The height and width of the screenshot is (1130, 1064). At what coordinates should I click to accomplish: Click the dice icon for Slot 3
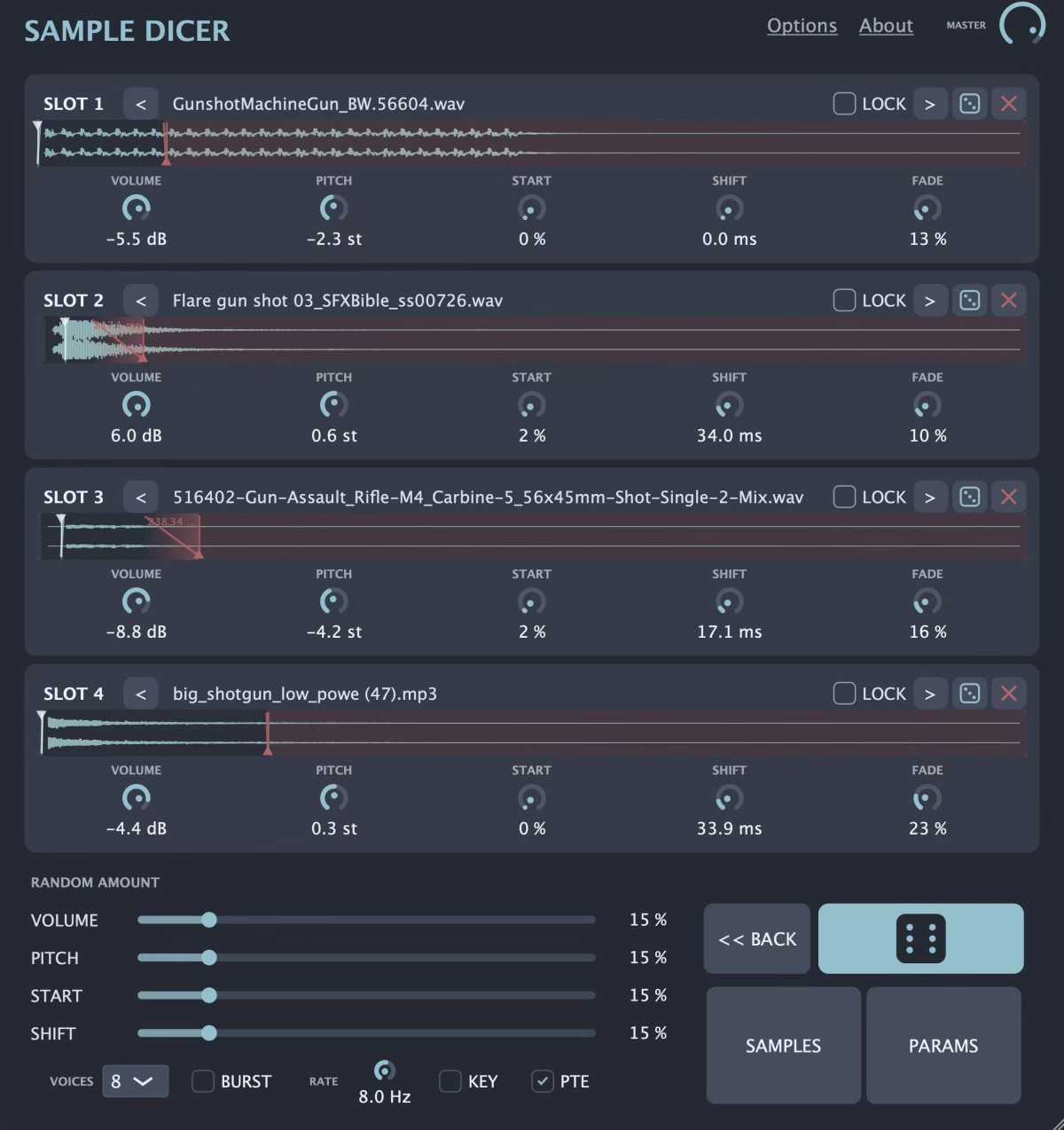click(x=969, y=497)
